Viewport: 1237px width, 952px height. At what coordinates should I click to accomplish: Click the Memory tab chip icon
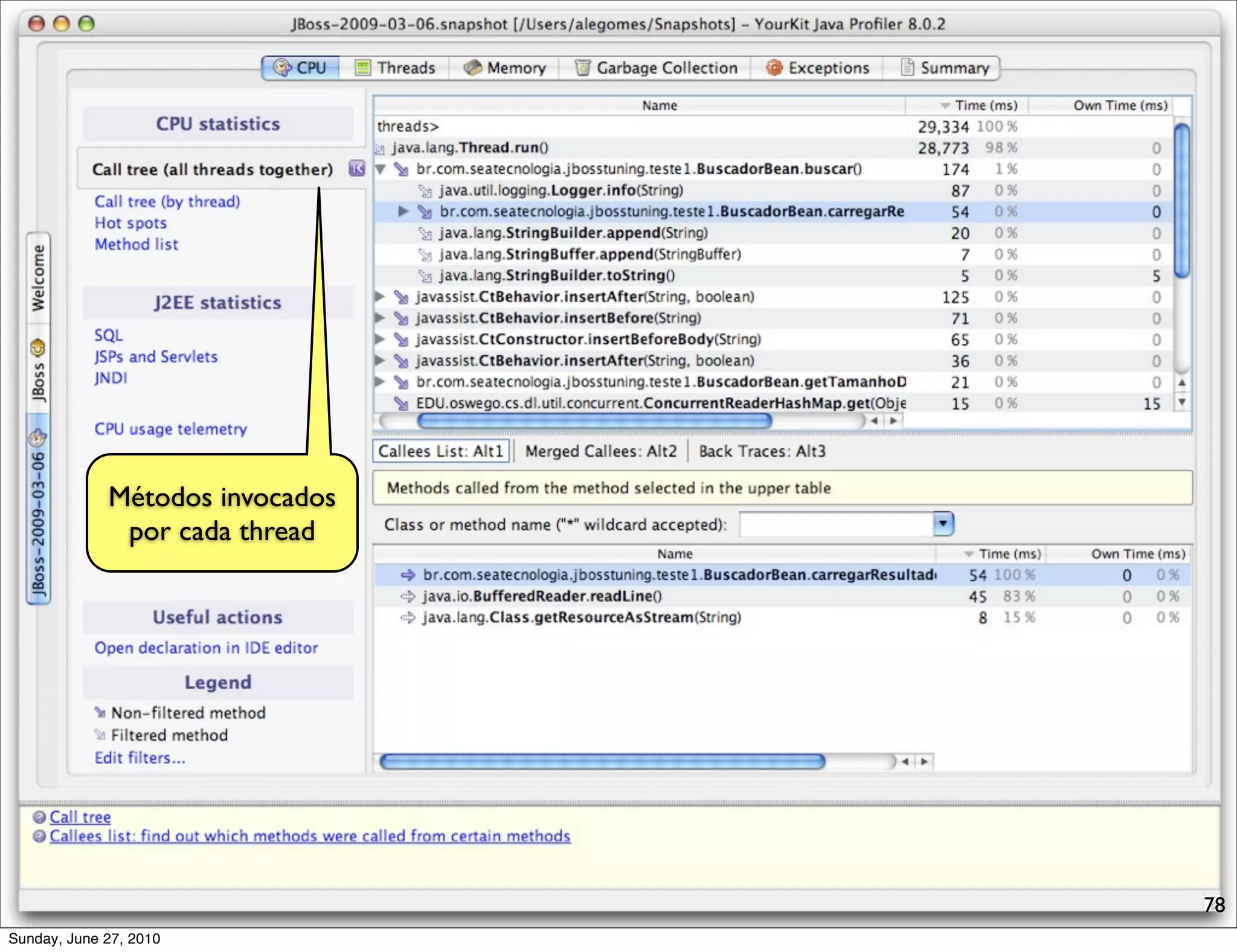pos(472,68)
